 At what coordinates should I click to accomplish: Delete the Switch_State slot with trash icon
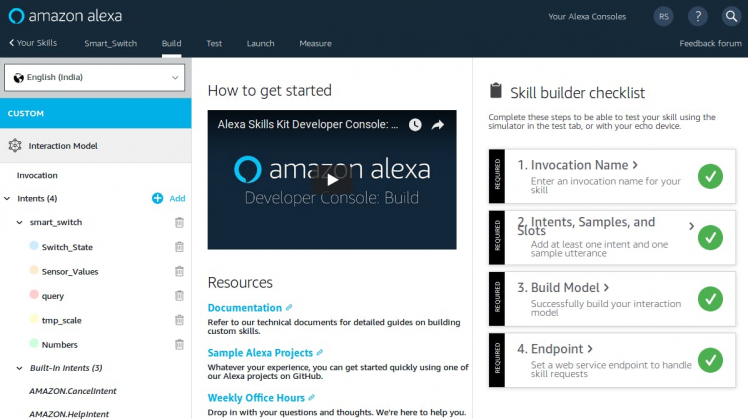click(x=179, y=247)
